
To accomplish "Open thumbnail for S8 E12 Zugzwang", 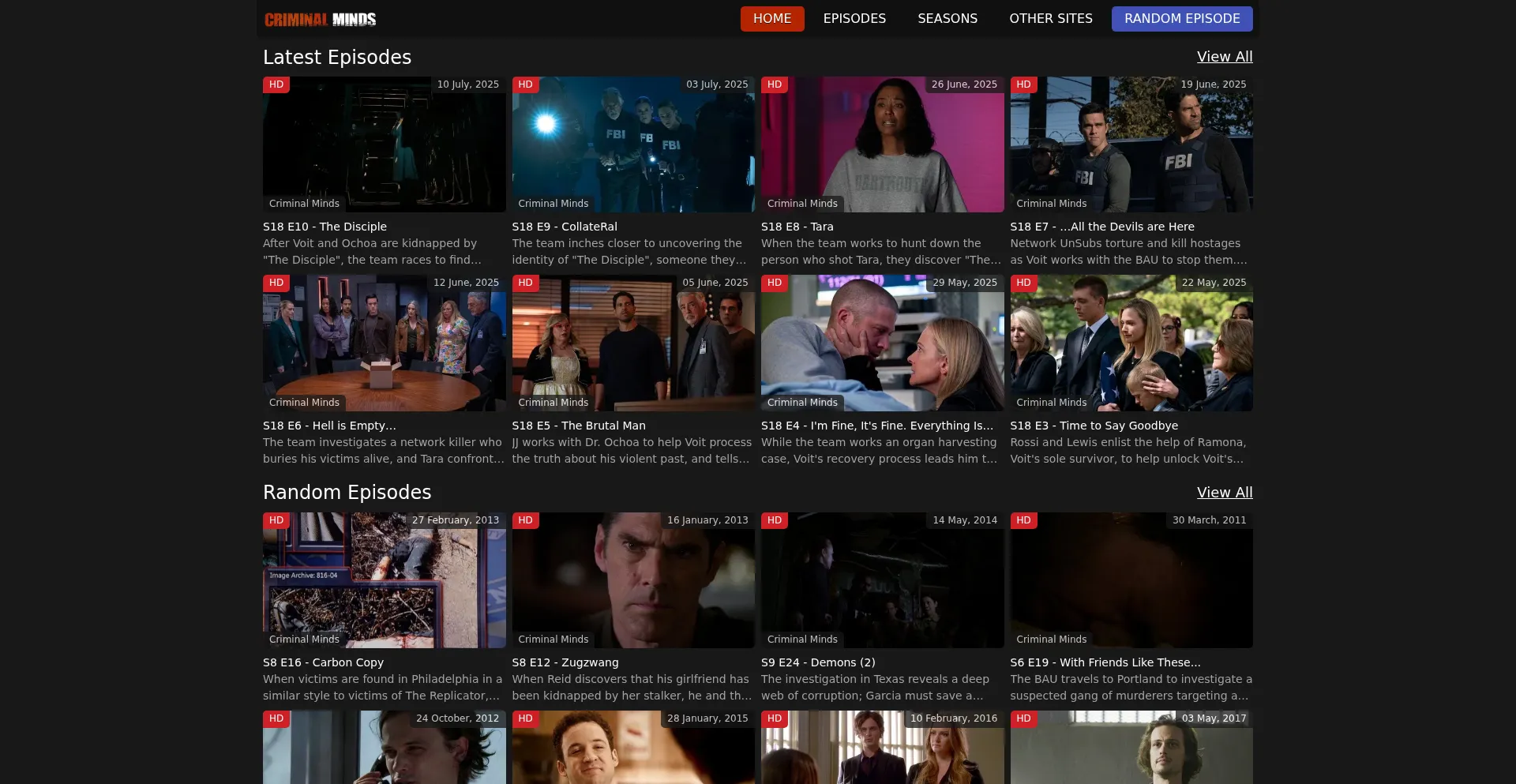I will (633, 580).
